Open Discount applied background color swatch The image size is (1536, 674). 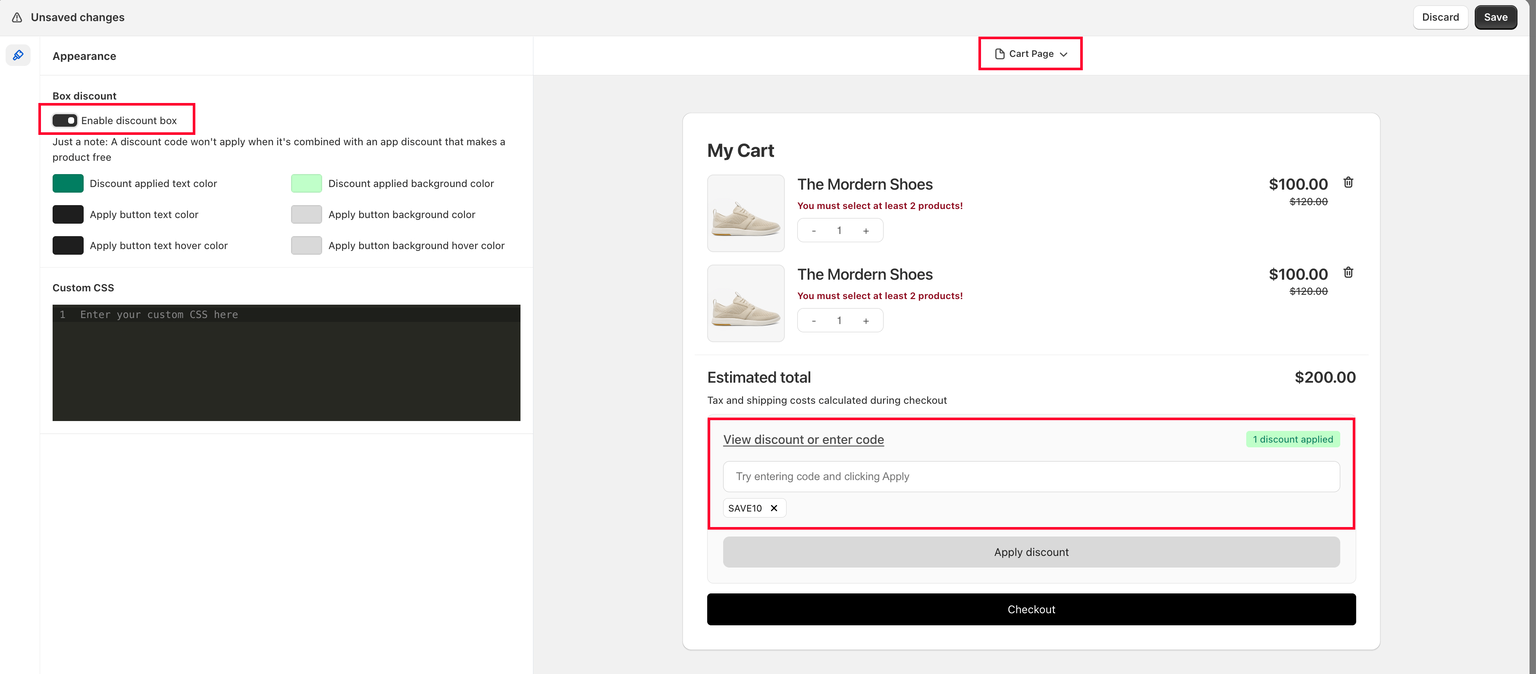[x=306, y=184]
